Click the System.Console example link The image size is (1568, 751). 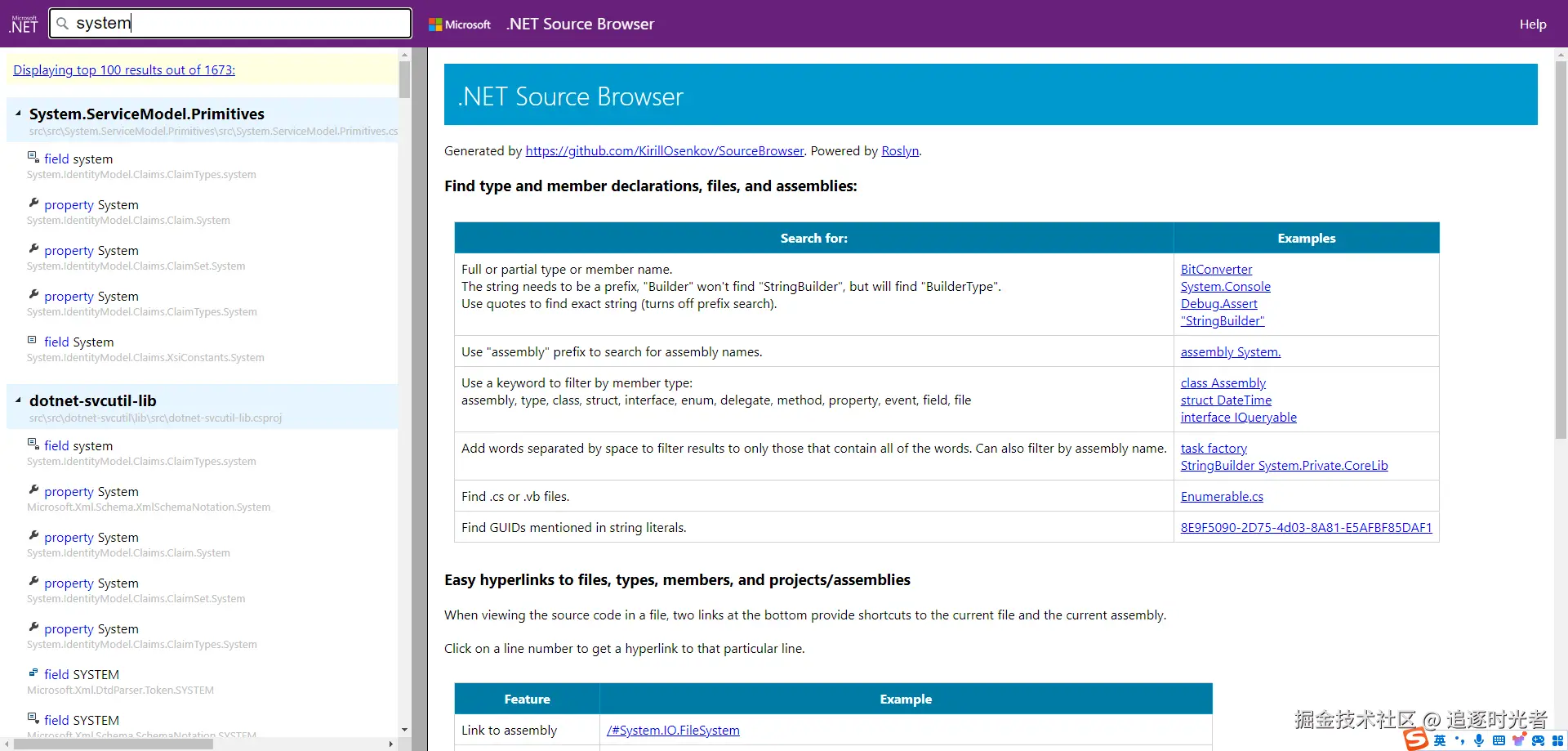pyautogui.click(x=1226, y=287)
